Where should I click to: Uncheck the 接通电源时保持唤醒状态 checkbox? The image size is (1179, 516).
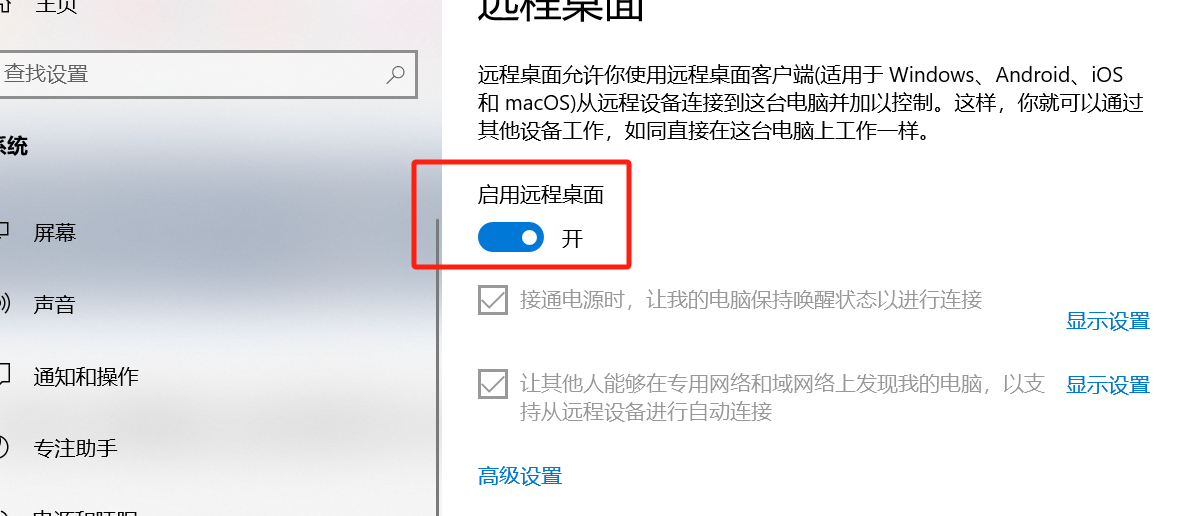[x=493, y=300]
